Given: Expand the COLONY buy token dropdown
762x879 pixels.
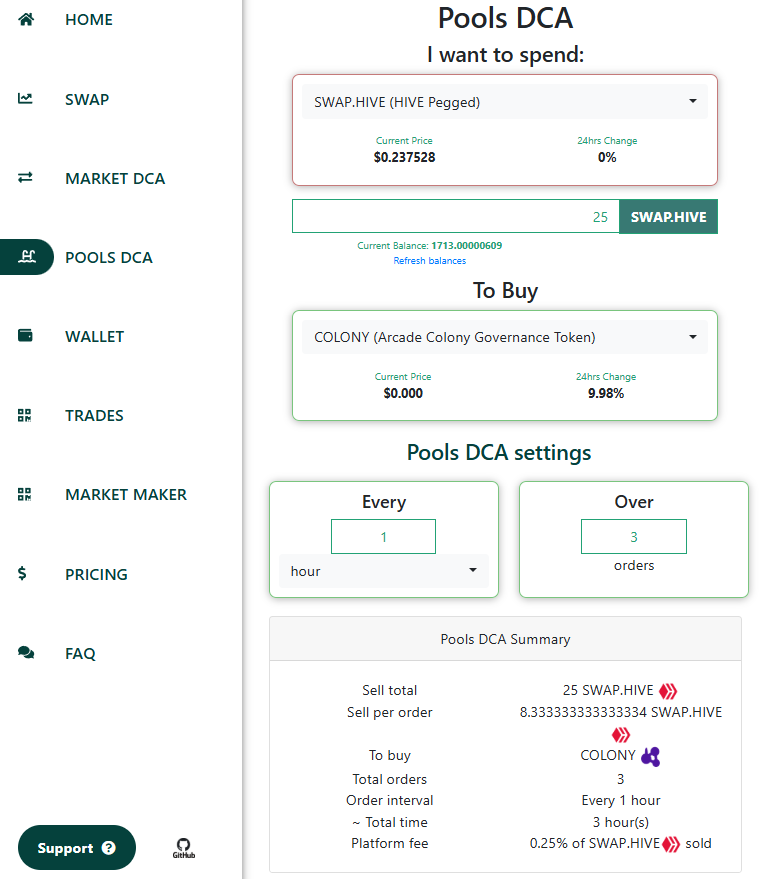Looking at the screenshot, I should (505, 337).
